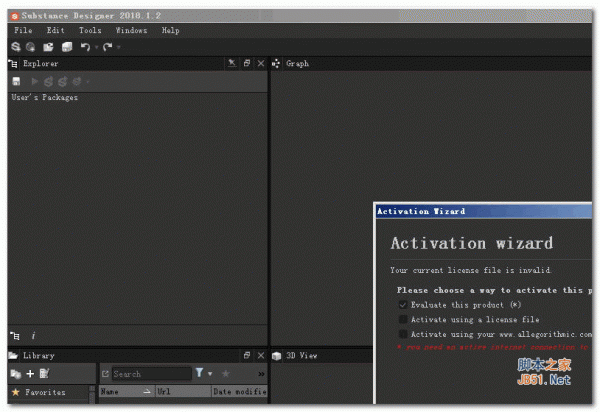Select Favorites in the Library list
The width and height of the screenshot is (600, 412).
click(x=44, y=392)
